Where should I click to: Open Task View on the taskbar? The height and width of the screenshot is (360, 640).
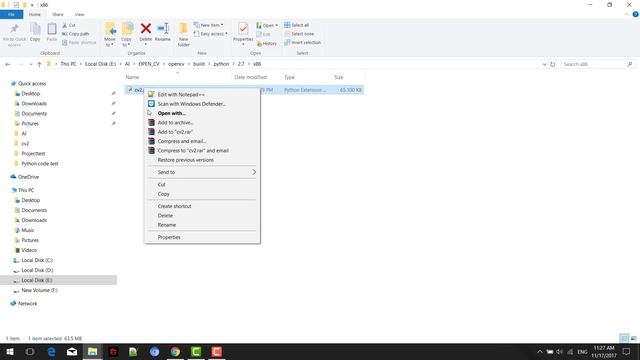tap(30, 351)
